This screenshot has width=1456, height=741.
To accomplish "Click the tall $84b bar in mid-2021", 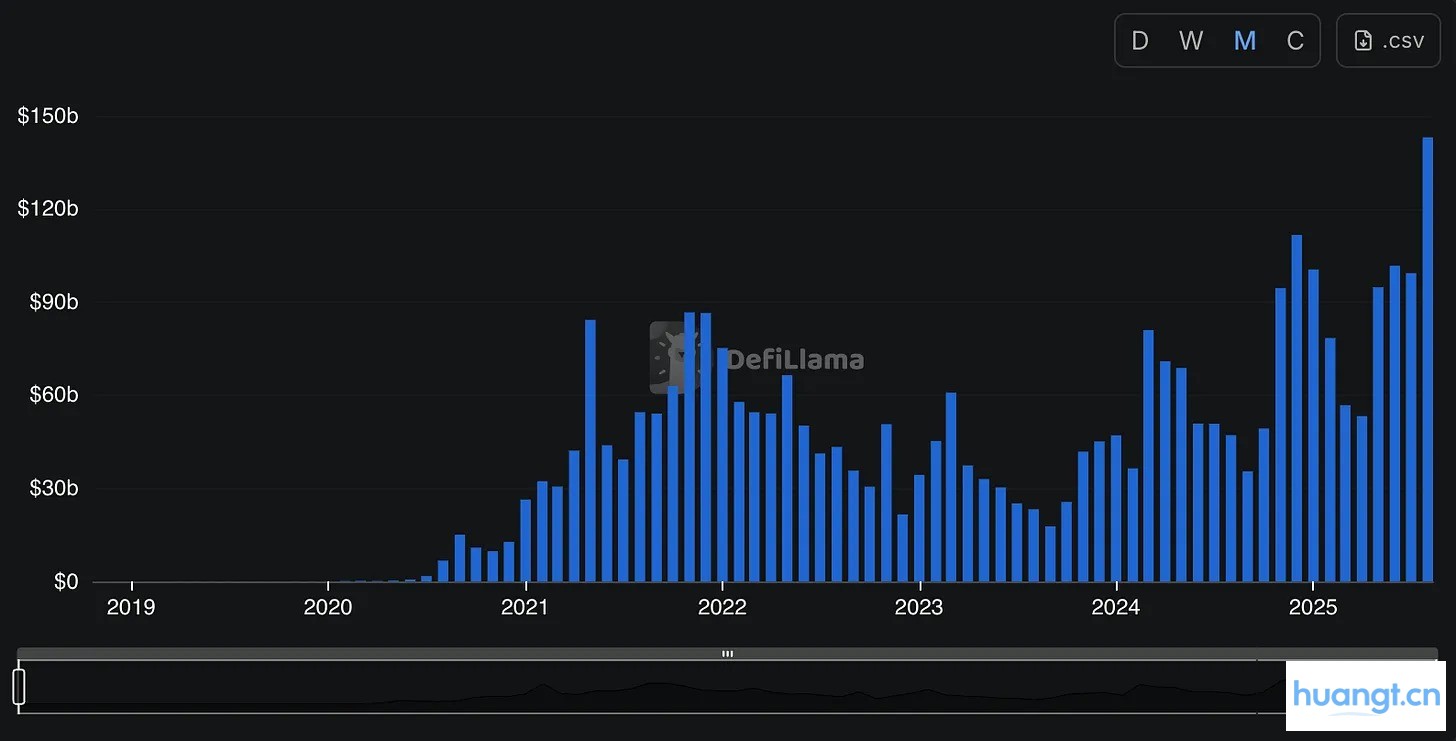I will (590, 450).
